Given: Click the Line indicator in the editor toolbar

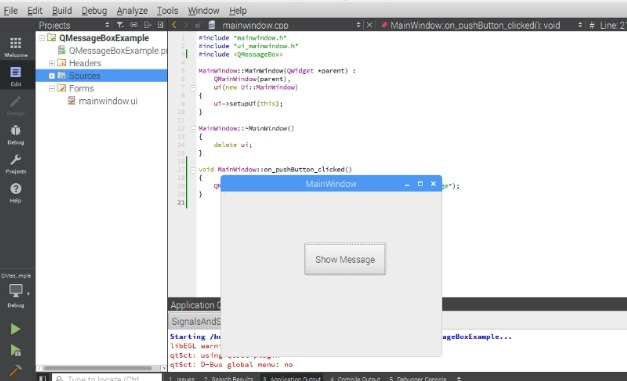Looking at the screenshot, I should pyautogui.click(x=613, y=25).
